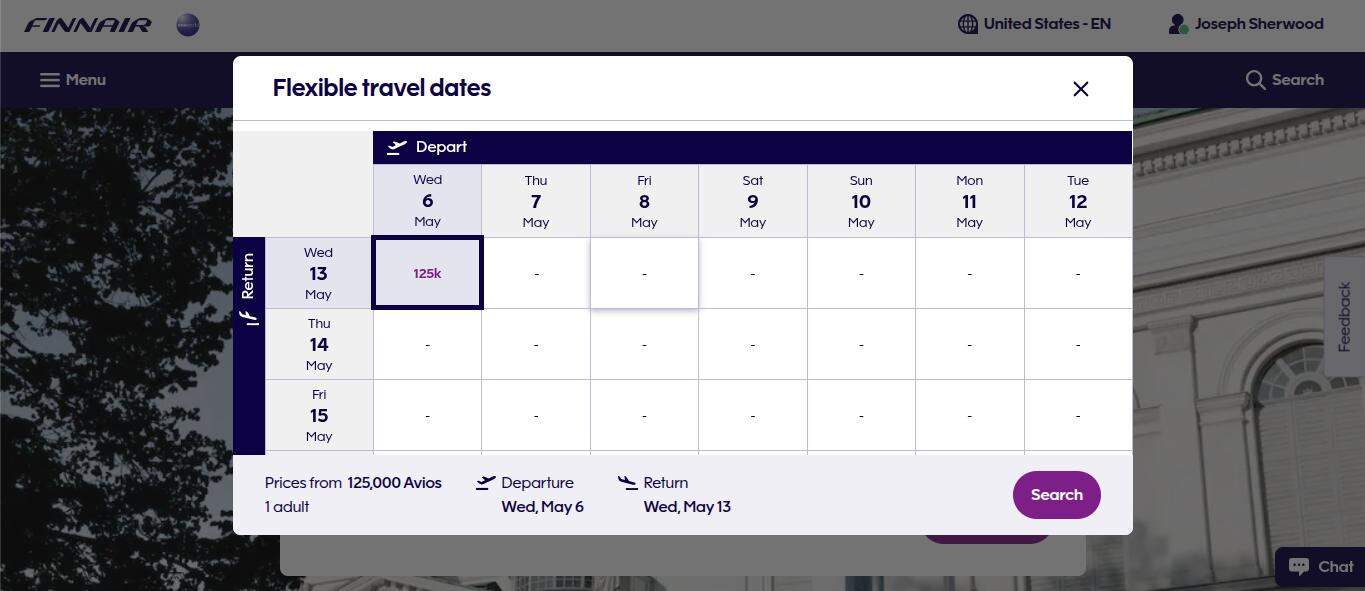Screen dimensions: 1365x591
Task: Open the Chat panel
Action: coord(1320,566)
